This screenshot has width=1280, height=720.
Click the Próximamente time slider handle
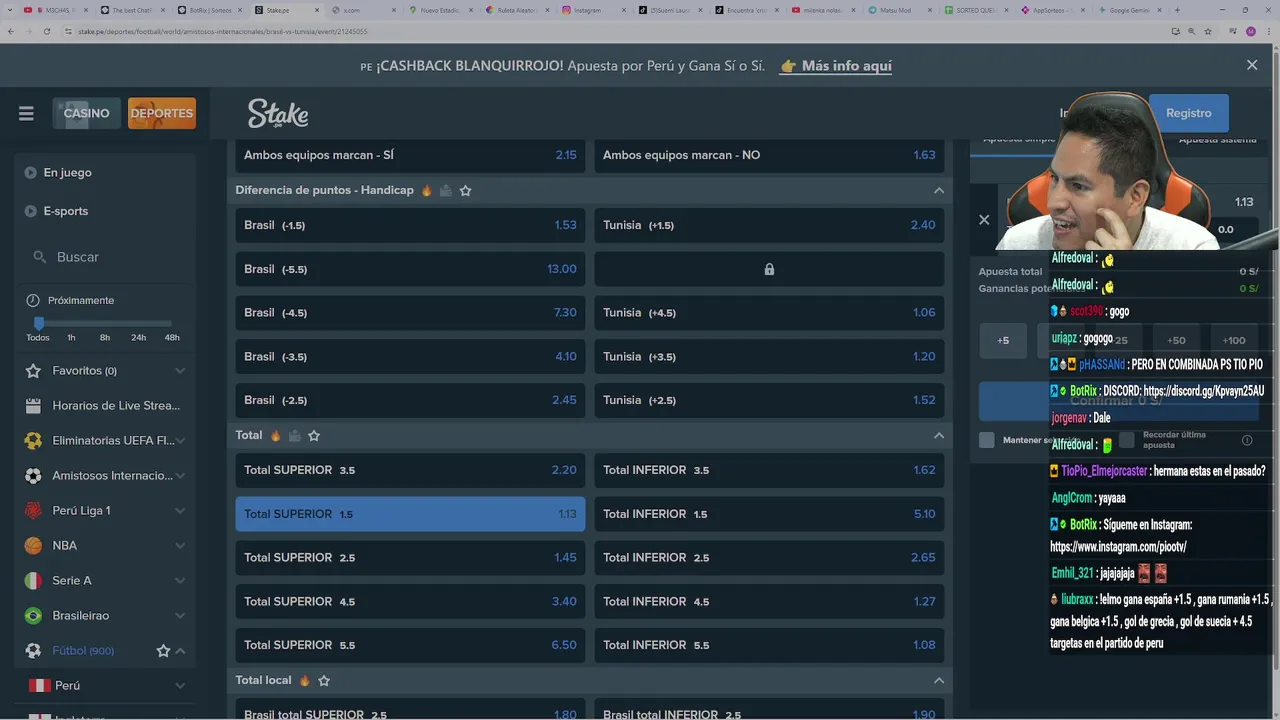38,323
